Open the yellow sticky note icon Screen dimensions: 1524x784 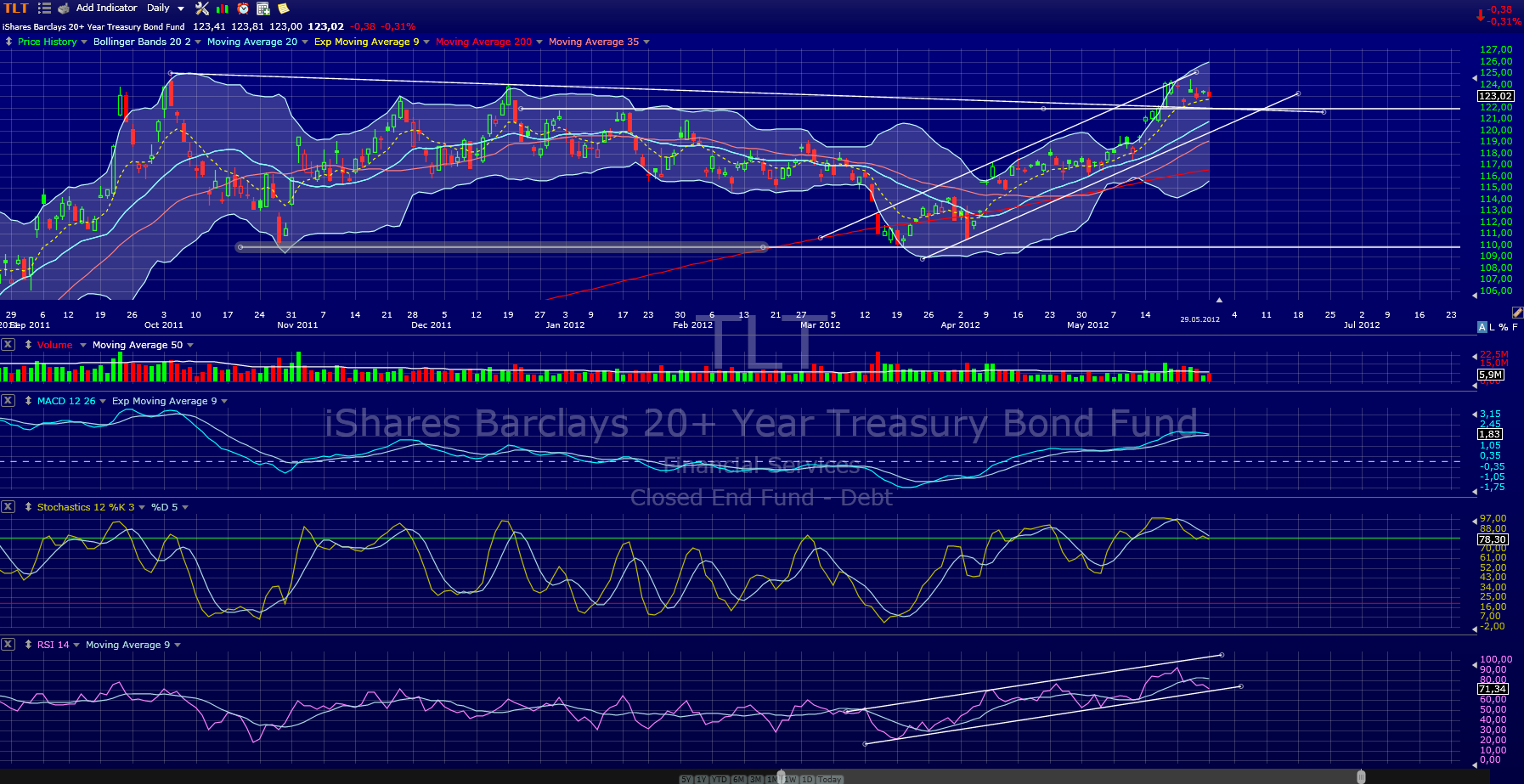(284, 8)
